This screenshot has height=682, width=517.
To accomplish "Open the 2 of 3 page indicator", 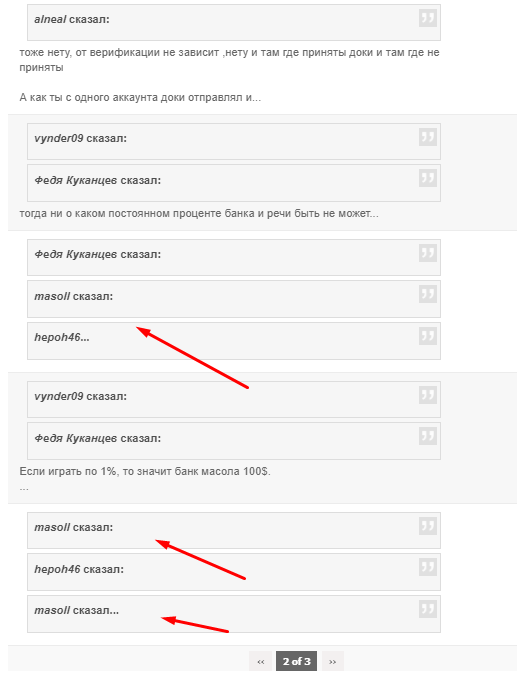I will 297,661.
